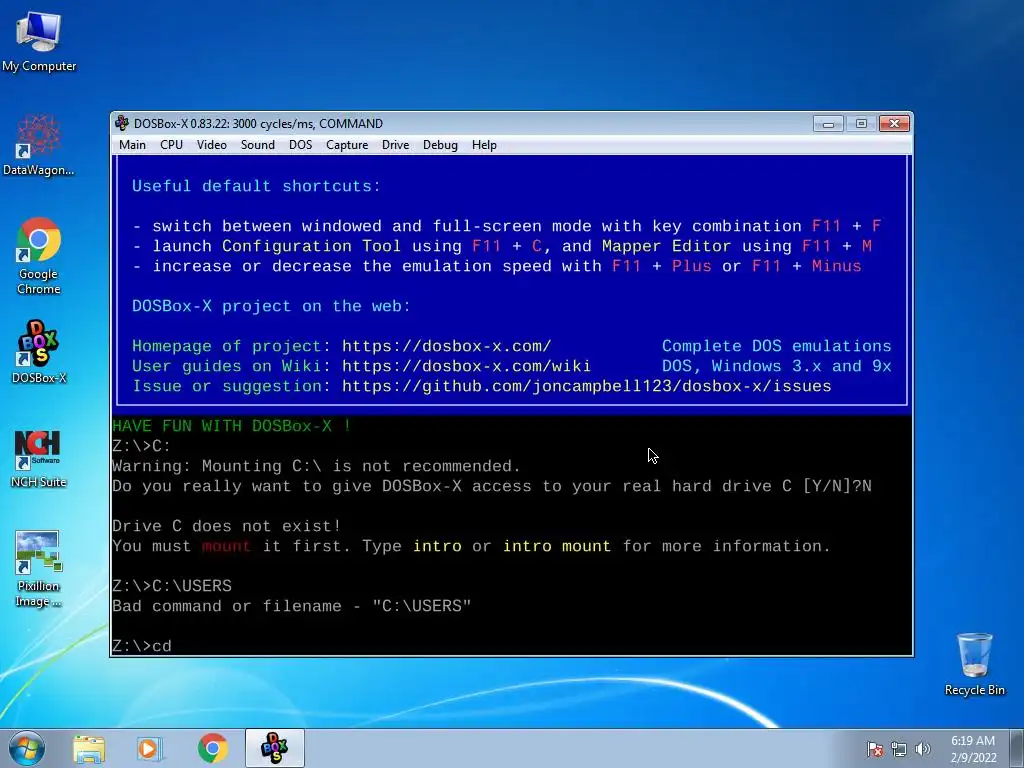Open the Drive menu
Image resolution: width=1024 pixels, height=768 pixels.
(395, 145)
